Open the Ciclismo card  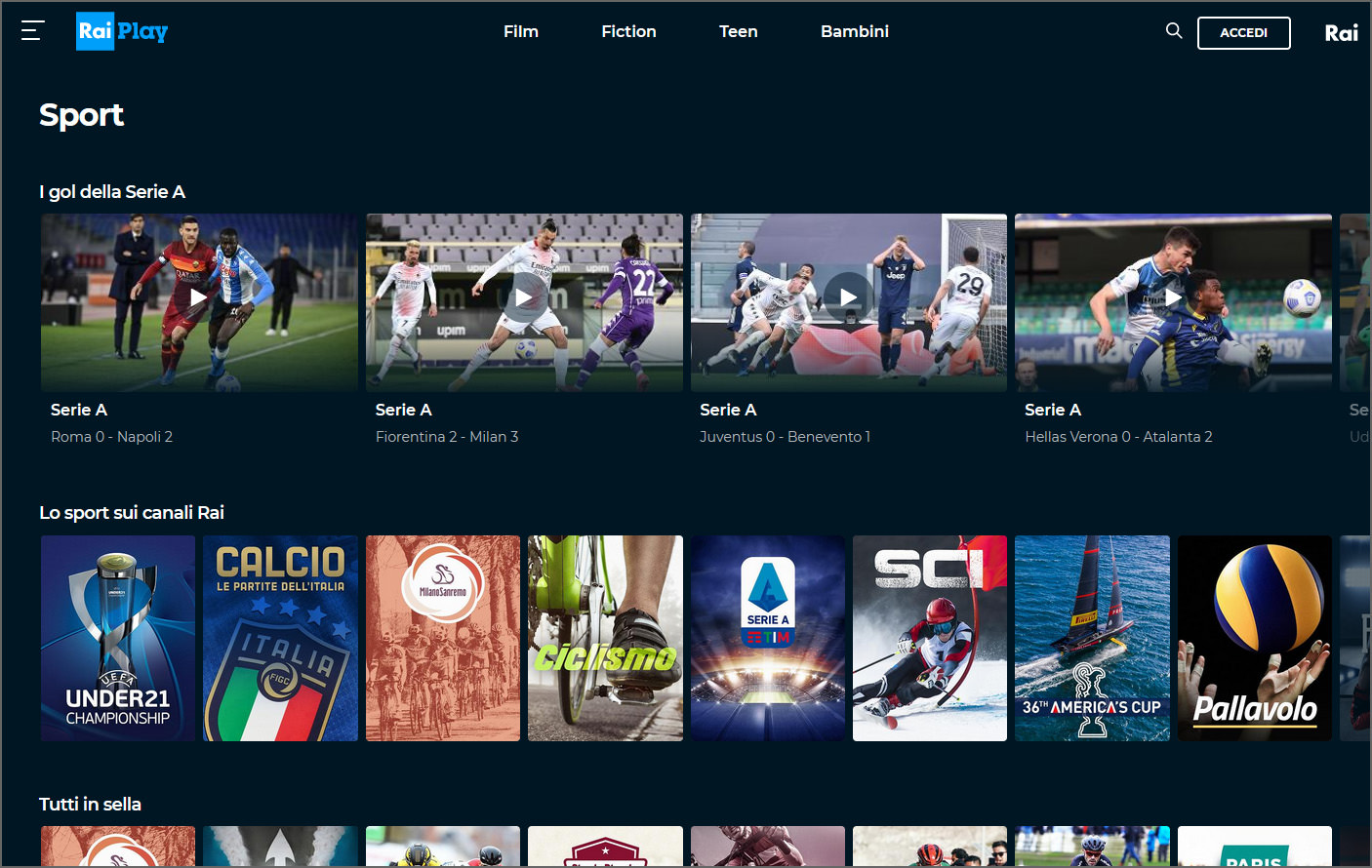(x=605, y=638)
